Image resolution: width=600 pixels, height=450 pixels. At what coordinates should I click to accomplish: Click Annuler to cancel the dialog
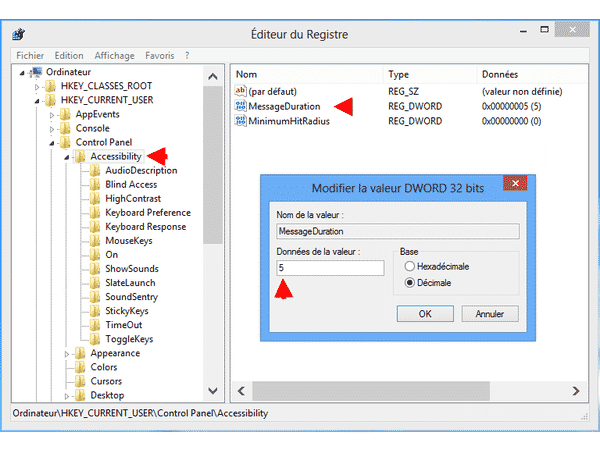(x=490, y=314)
